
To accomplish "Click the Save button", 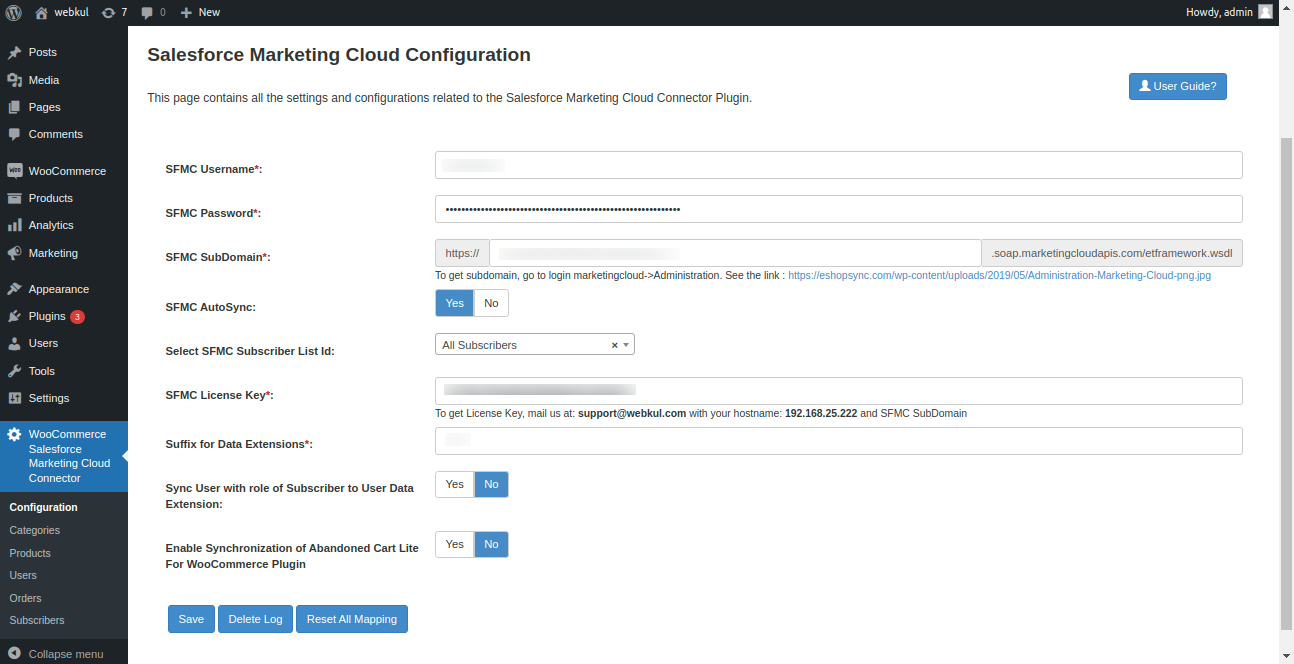I will (x=191, y=619).
